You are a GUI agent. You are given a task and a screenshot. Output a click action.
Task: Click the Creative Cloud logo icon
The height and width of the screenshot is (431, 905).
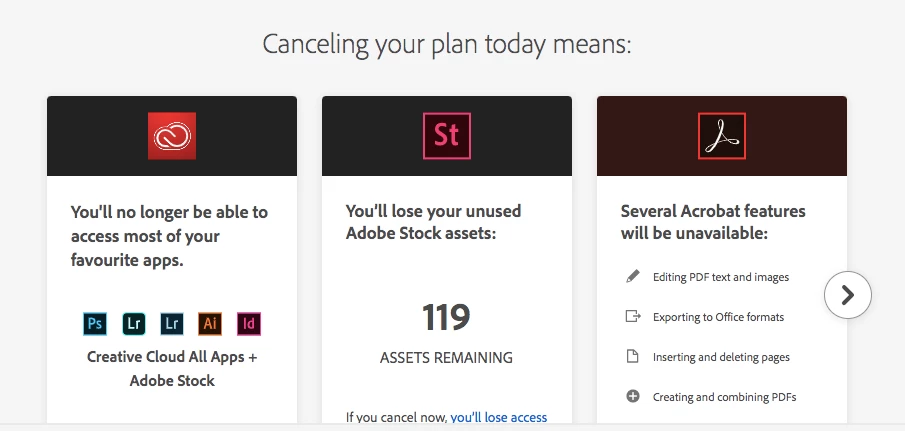pos(172,136)
